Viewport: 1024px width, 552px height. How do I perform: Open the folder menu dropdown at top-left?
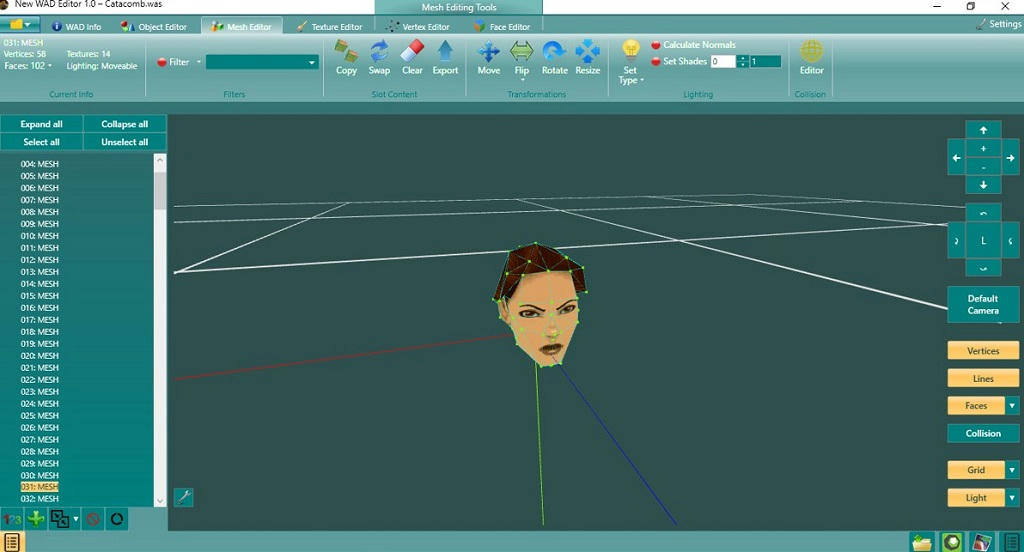(27, 25)
